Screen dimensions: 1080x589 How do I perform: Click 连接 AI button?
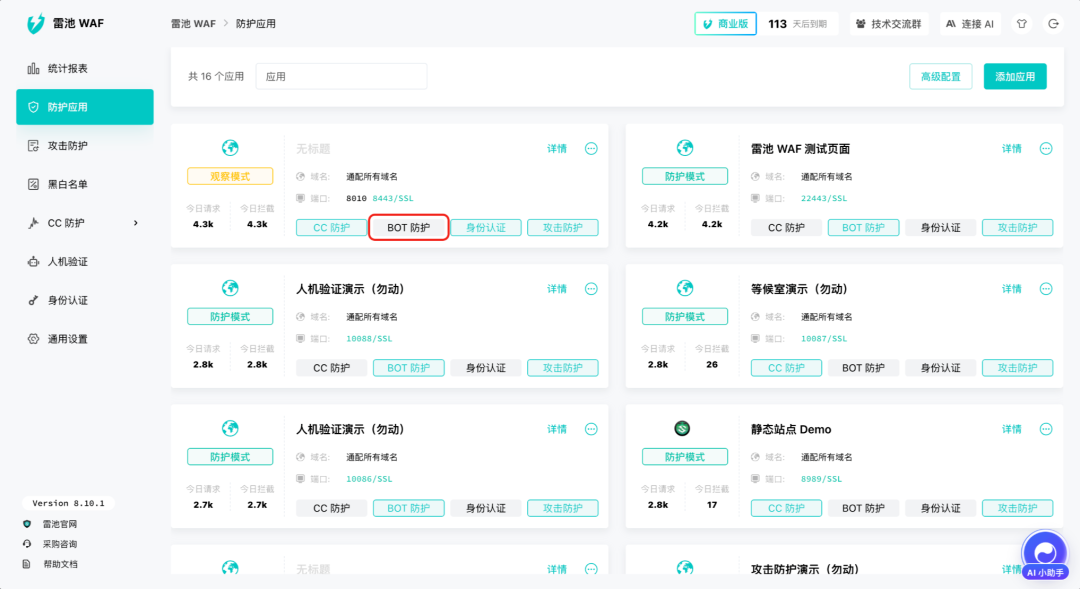[970, 23]
